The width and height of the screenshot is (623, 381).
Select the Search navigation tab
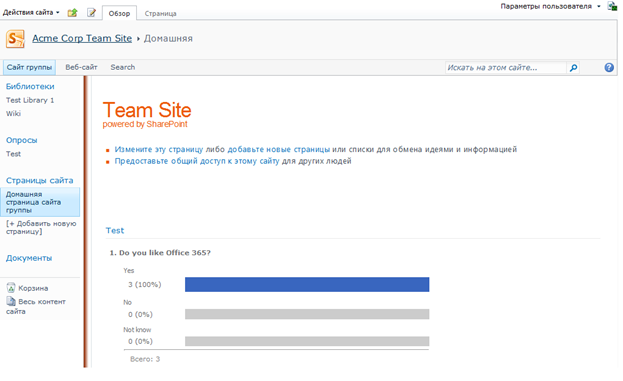(123, 67)
